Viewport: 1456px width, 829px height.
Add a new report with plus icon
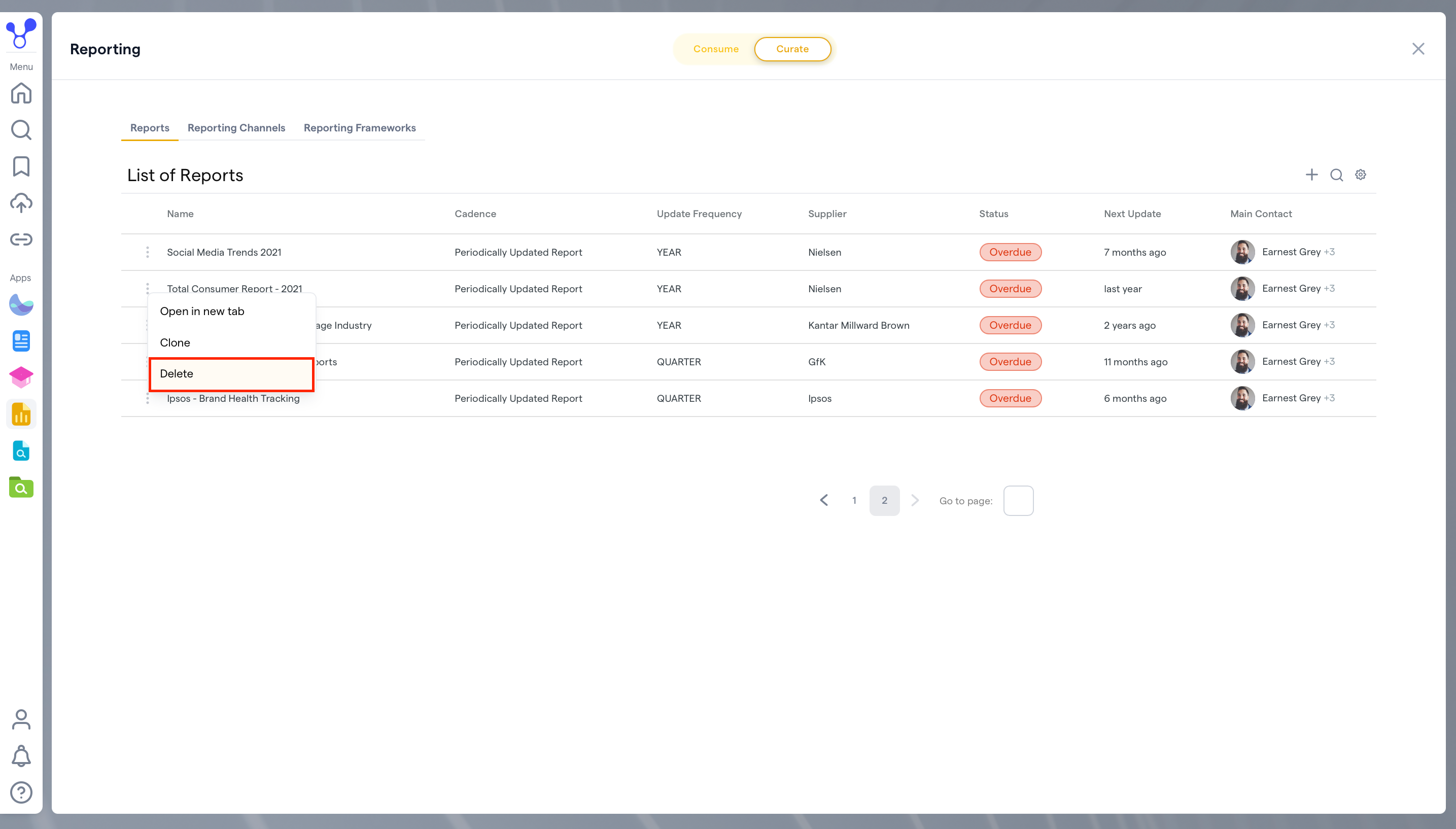tap(1311, 175)
